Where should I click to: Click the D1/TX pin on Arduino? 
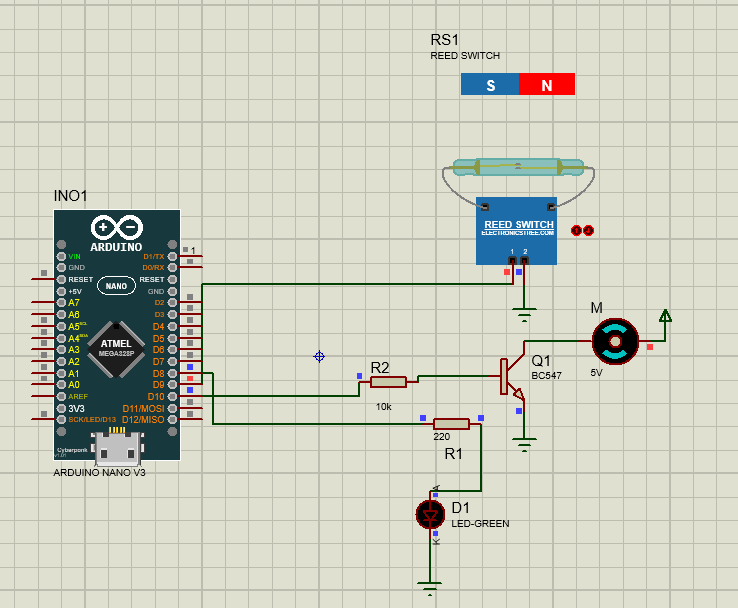[x=172, y=256]
